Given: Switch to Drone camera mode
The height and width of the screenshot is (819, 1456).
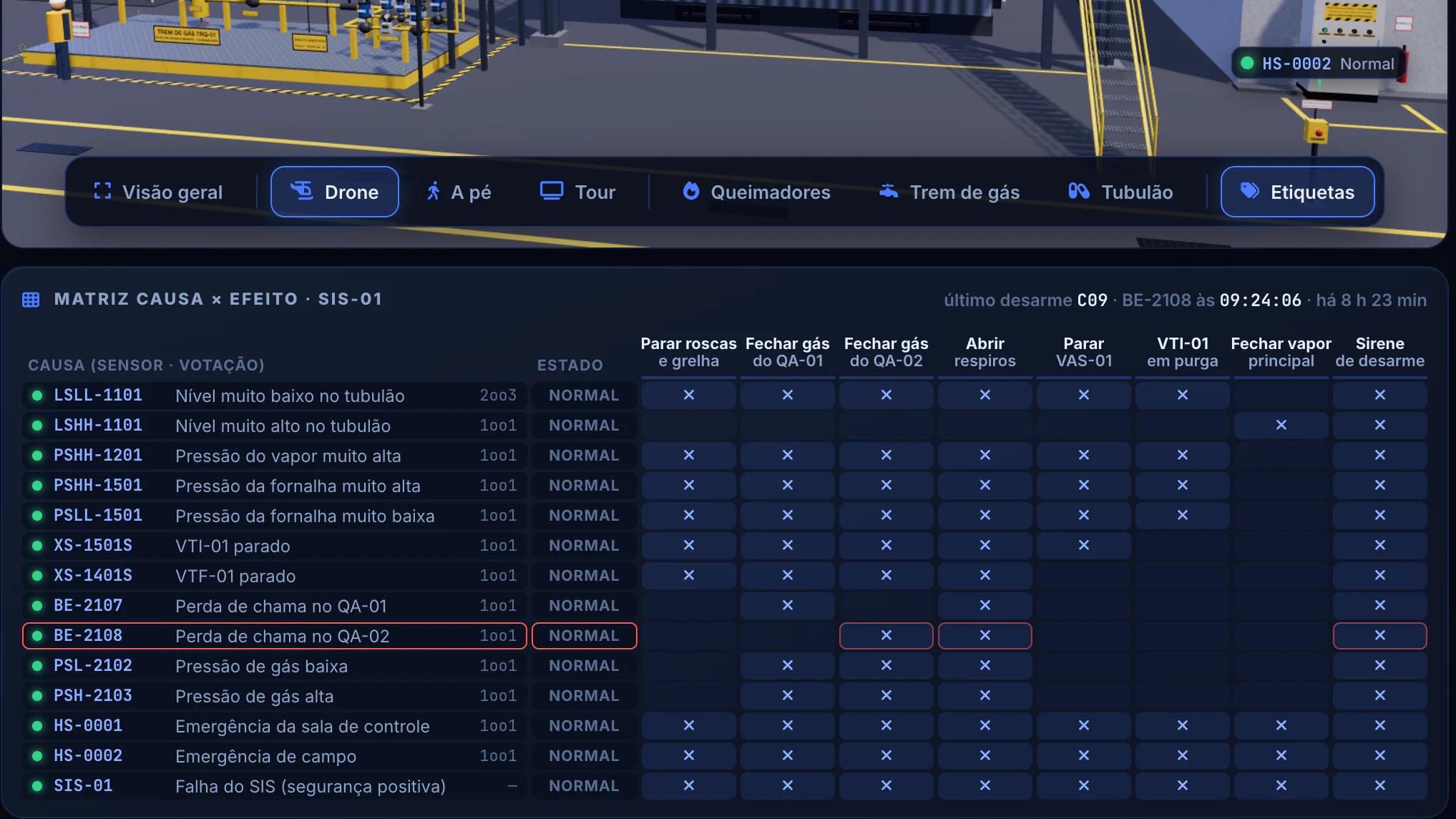Looking at the screenshot, I should click(334, 192).
